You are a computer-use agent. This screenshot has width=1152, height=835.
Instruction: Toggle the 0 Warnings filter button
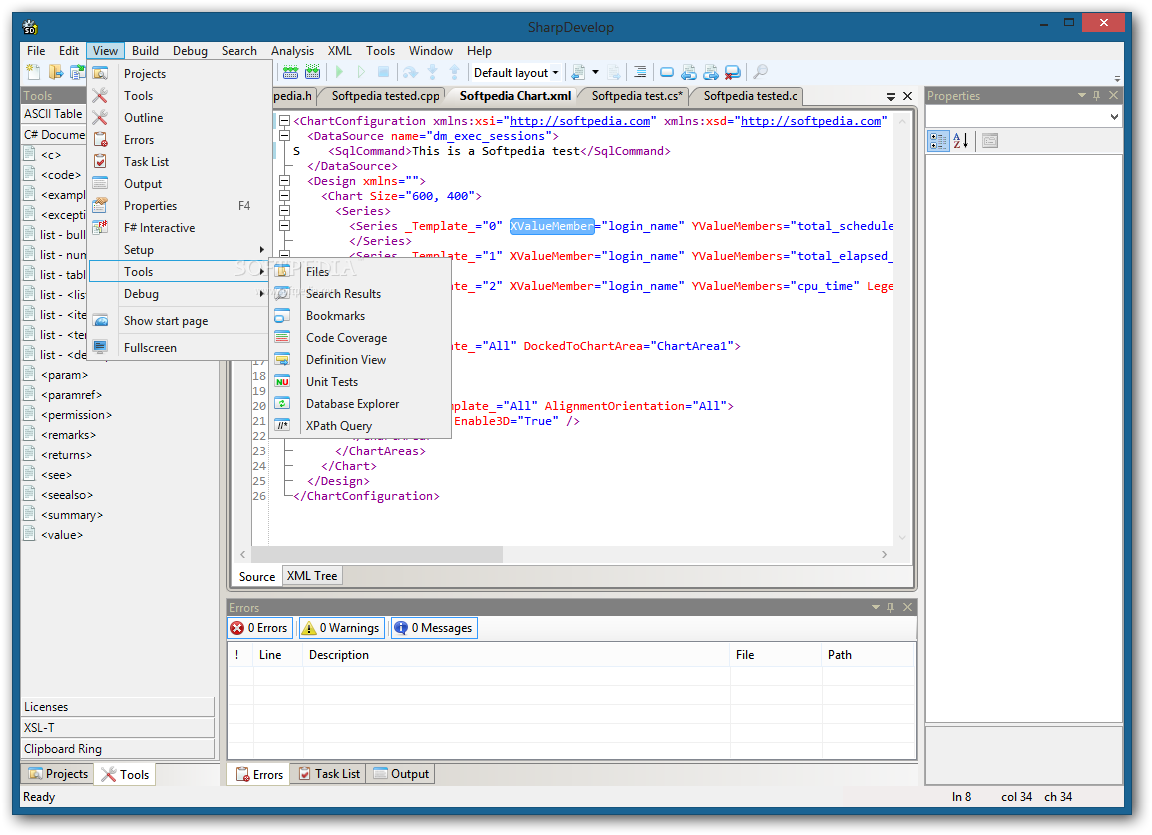click(x=341, y=628)
